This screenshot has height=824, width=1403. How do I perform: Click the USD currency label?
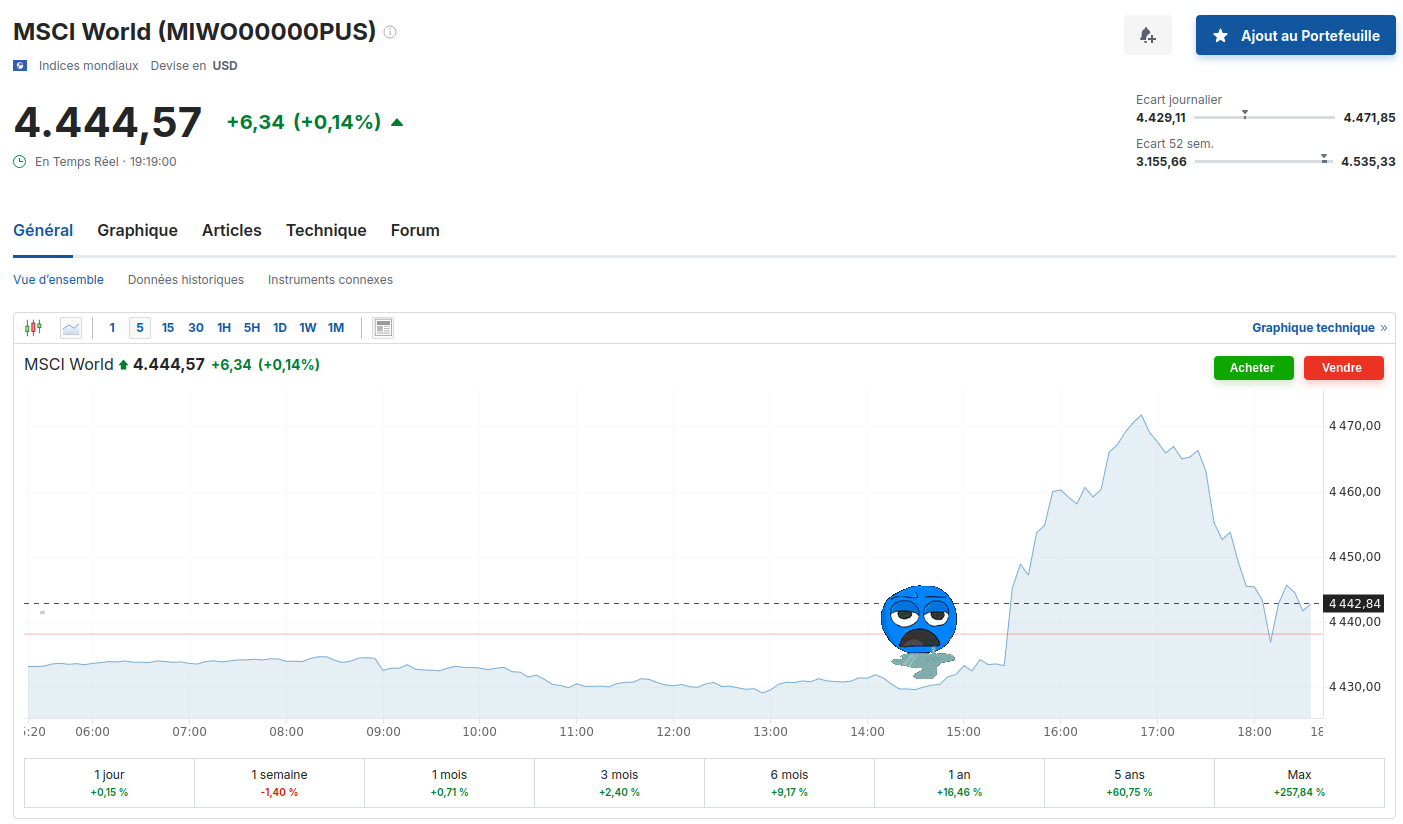pyautogui.click(x=225, y=66)
